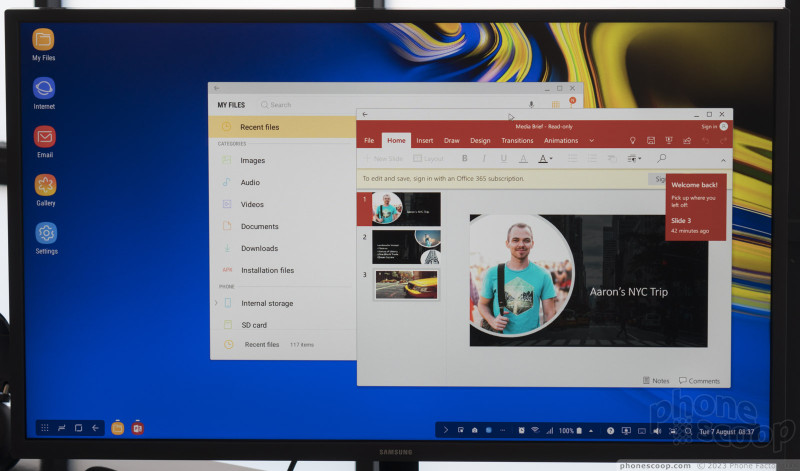800x471 pixels.
Task: Toggle Bold in PowerPoint toolbar
Action: [464, 158]
